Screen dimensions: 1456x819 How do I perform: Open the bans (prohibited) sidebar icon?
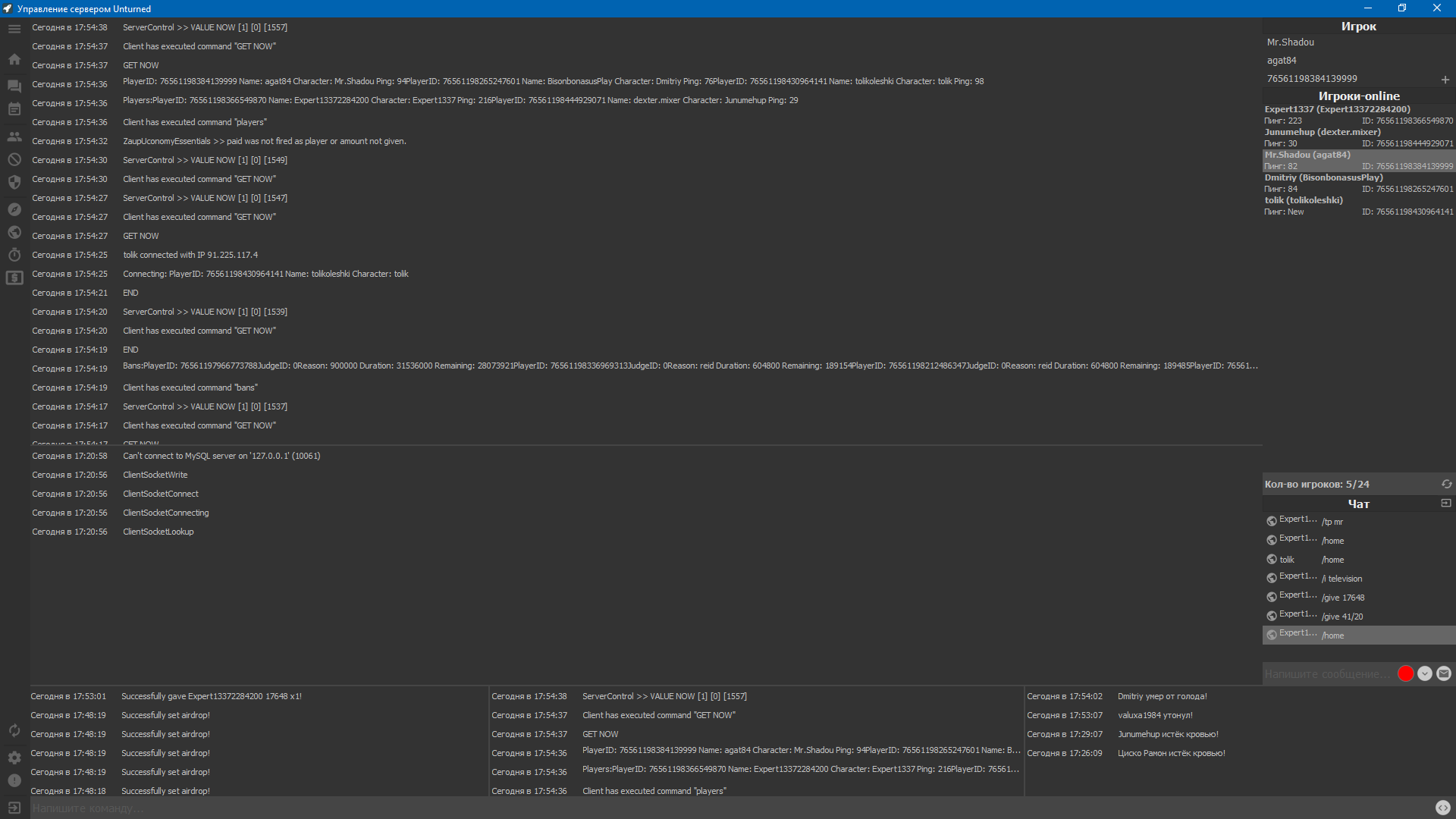(x=14, y=160)
